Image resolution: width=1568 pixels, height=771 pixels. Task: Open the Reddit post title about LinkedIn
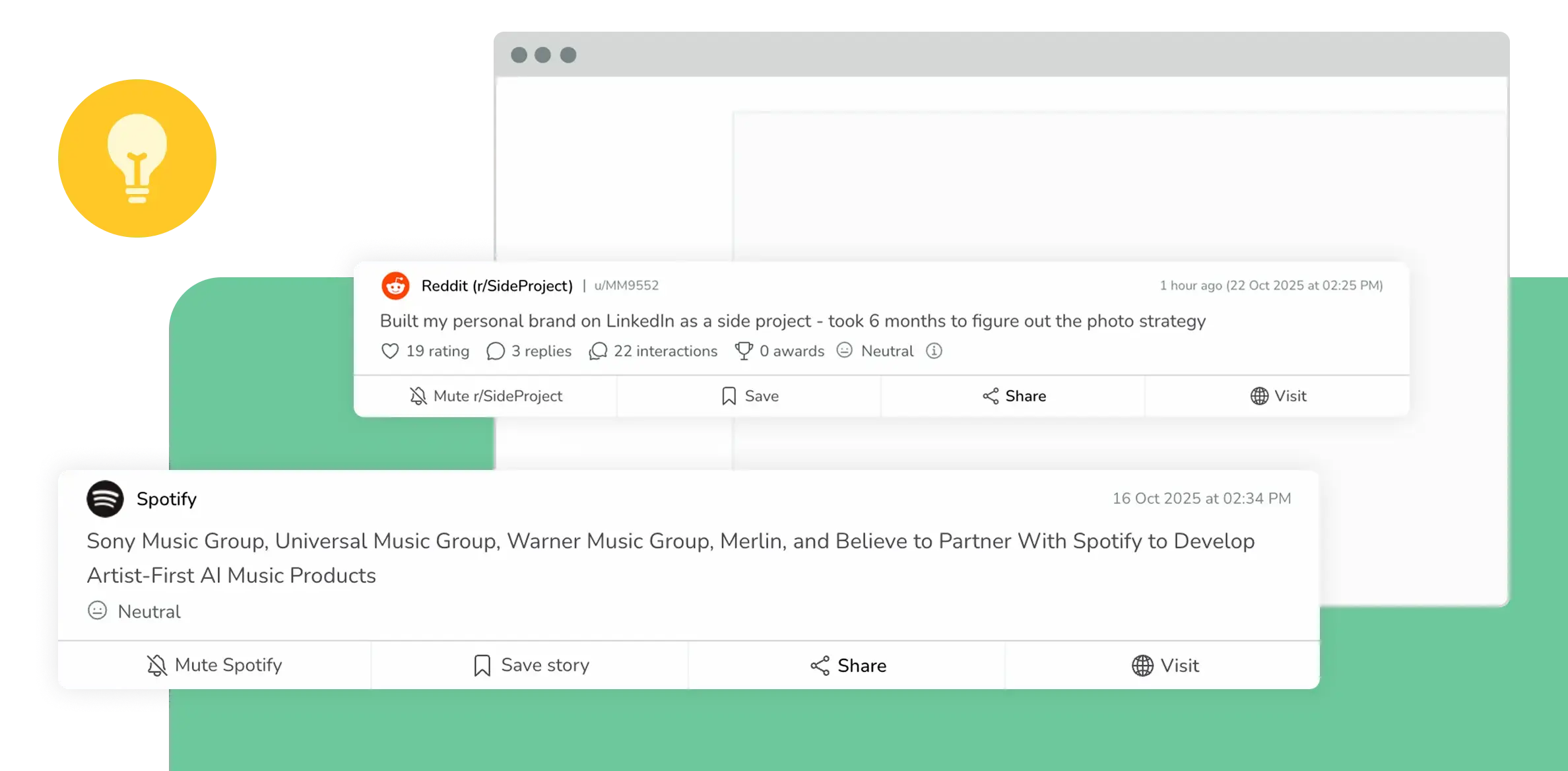(792, 321)
